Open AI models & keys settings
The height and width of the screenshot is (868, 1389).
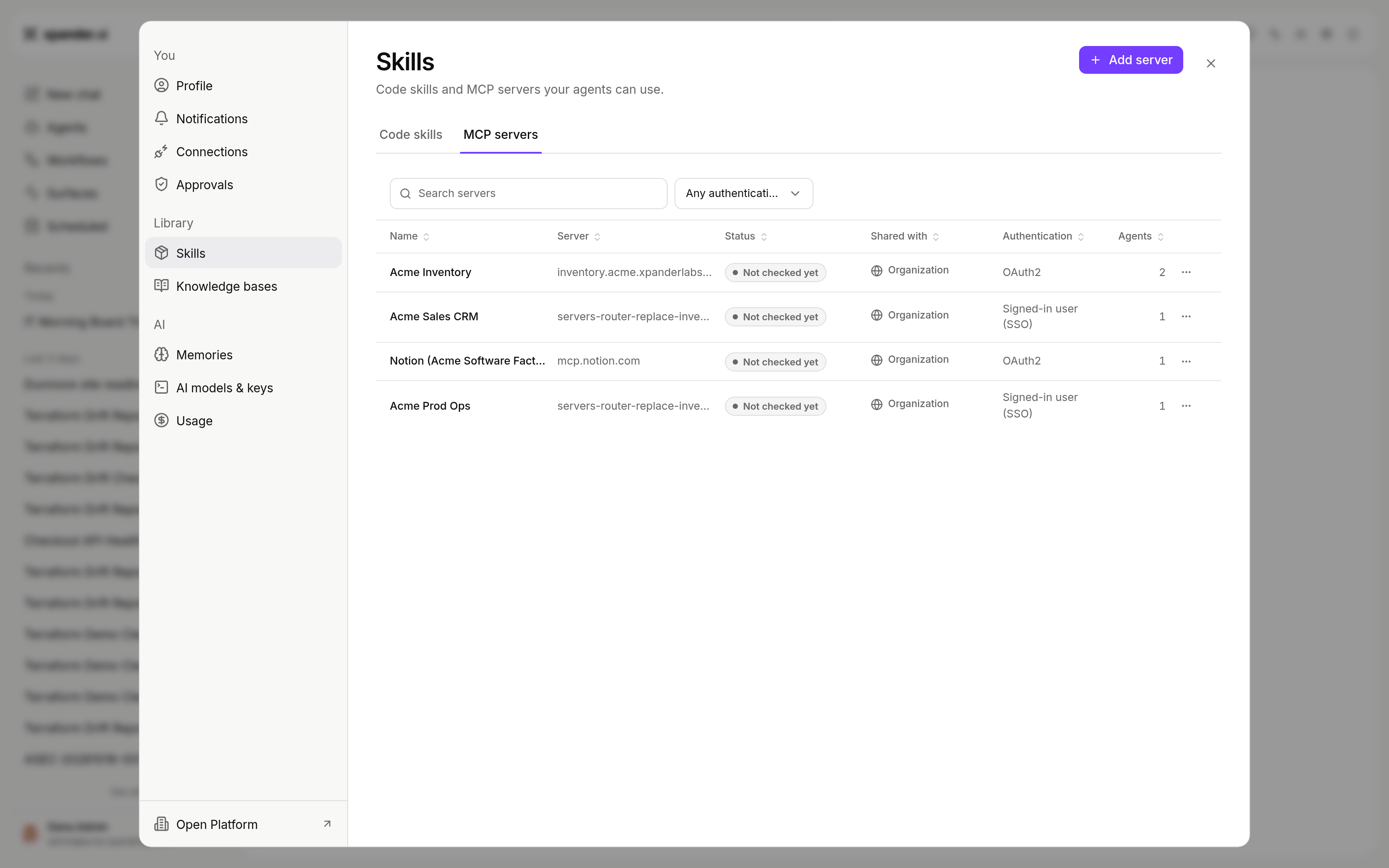pyautogui.click(x=244, y=388)
